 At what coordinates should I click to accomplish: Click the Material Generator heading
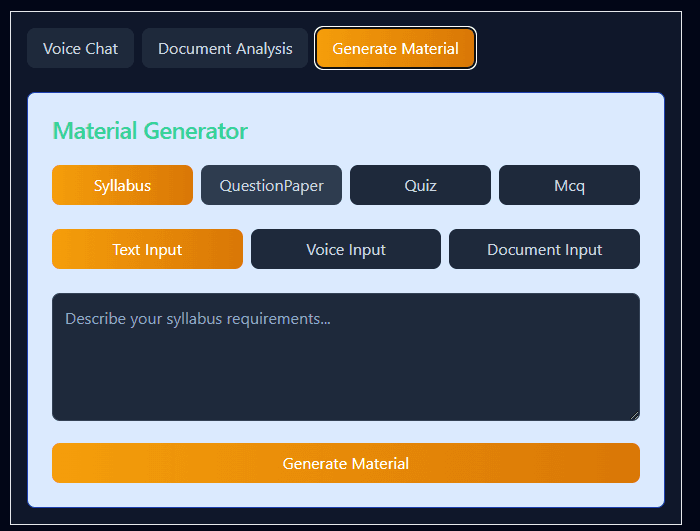pos(150,131)
